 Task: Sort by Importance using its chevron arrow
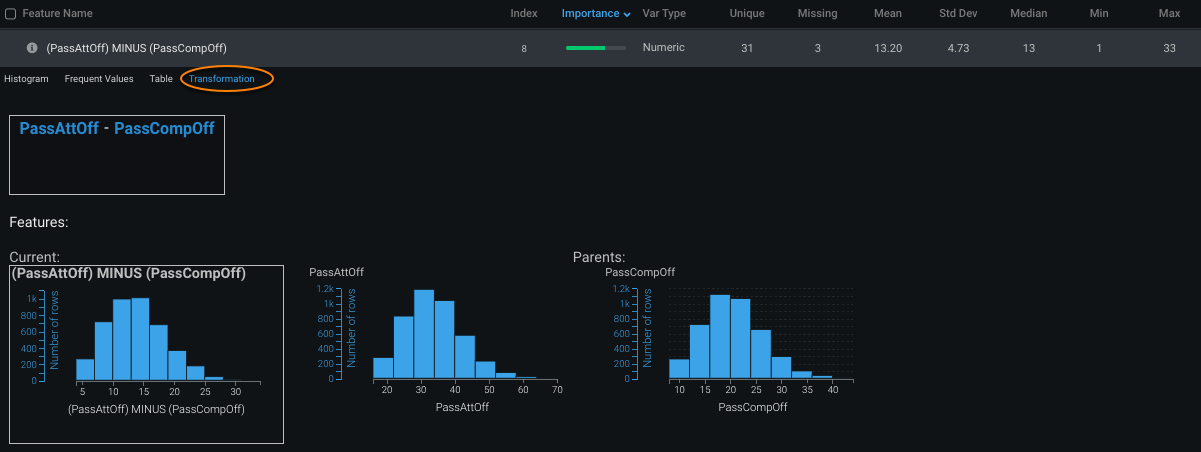(x=627, y=14)
